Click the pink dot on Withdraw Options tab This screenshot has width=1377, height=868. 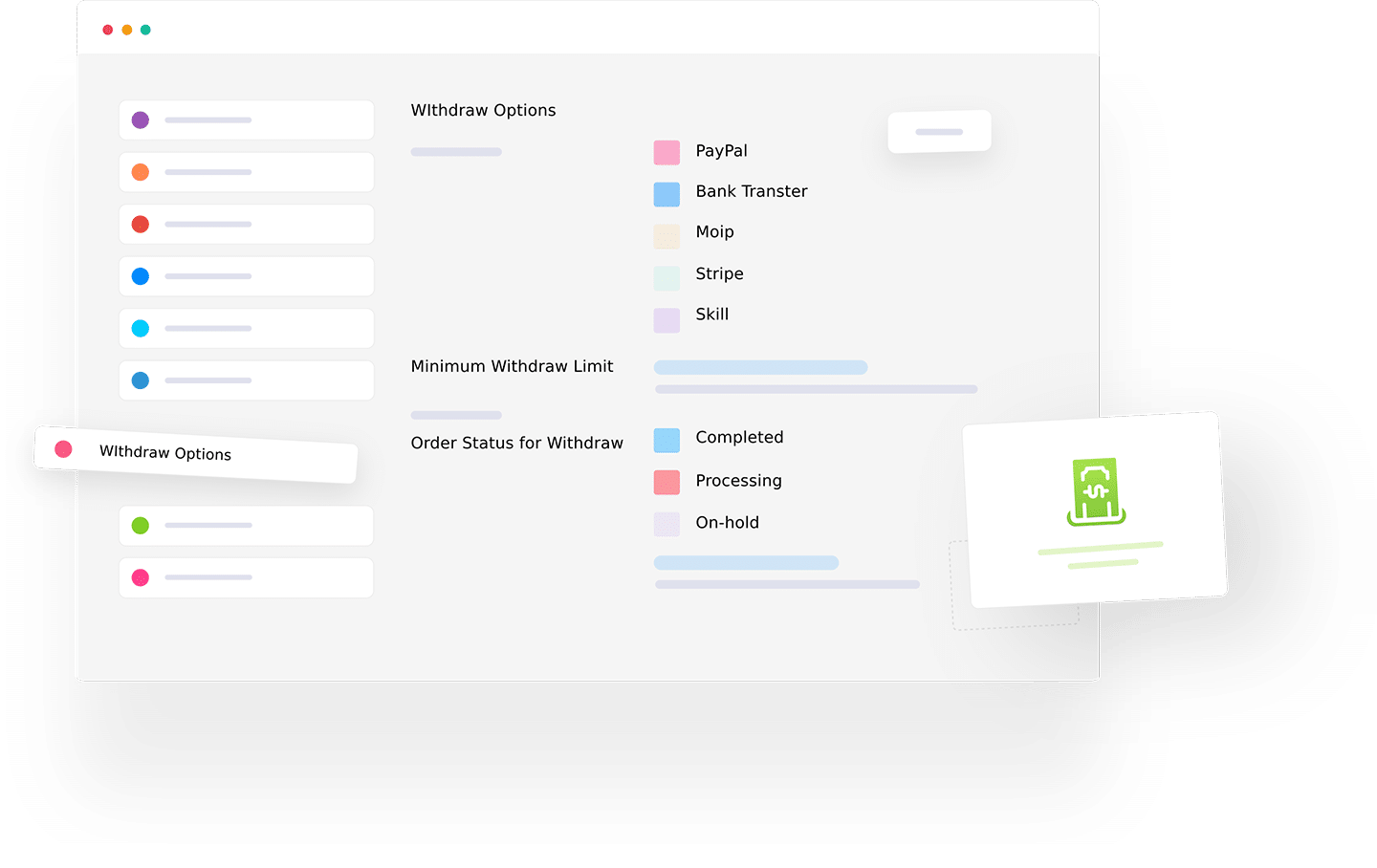click(x=63, y=448)
